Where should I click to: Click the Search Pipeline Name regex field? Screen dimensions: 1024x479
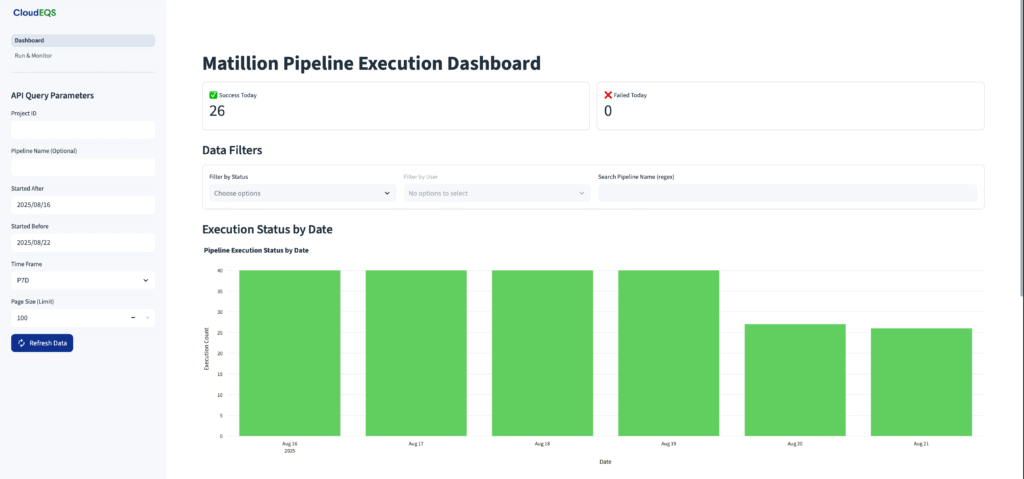click(788, 193)
